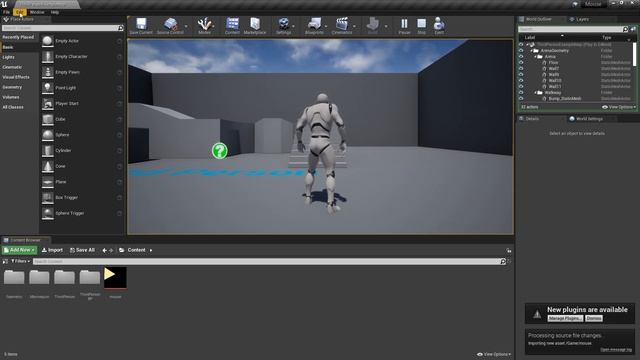The height and width of the screenshot is (360, 640).
Task: Open Content from the main toolbar
Action: 232,24
